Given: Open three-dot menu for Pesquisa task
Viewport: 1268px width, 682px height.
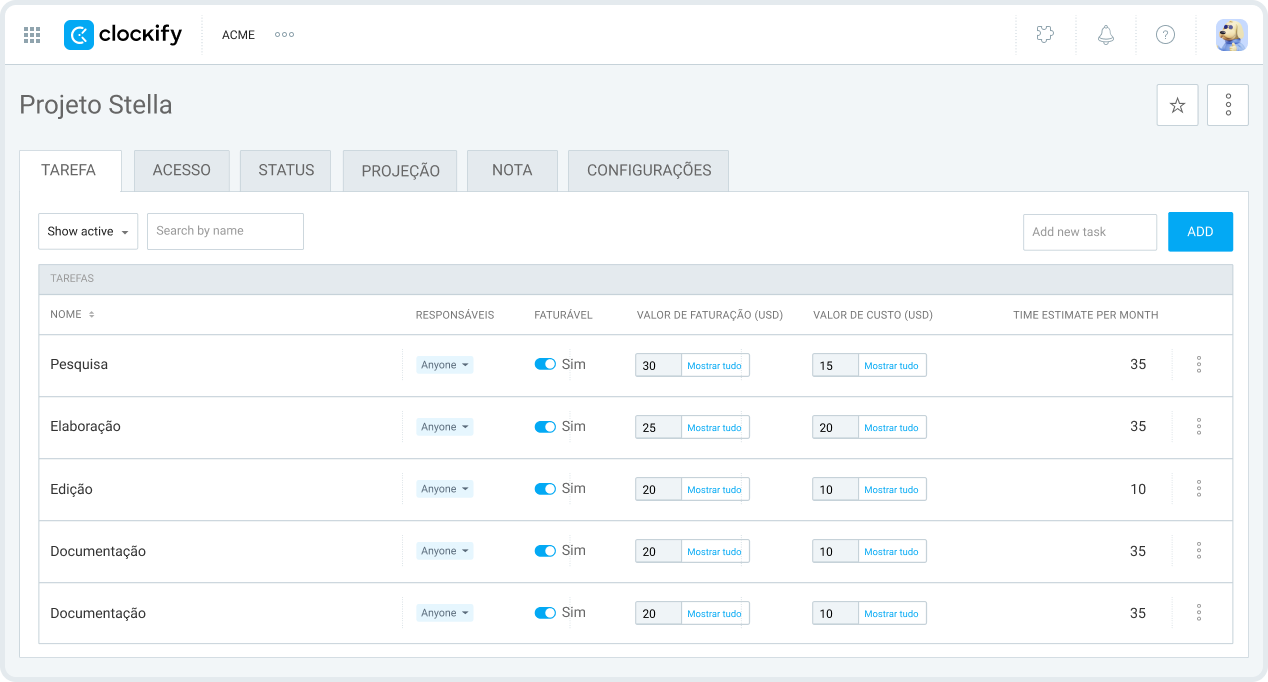Looking at the screenshot, I should (x=1198, y=365).
